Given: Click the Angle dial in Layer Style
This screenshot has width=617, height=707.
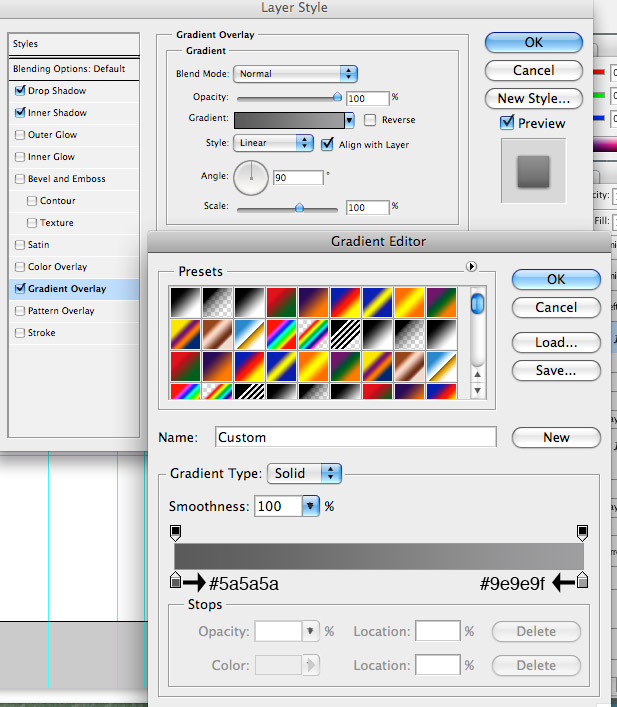Looking at the screenshot, I should tap(251, 178).
